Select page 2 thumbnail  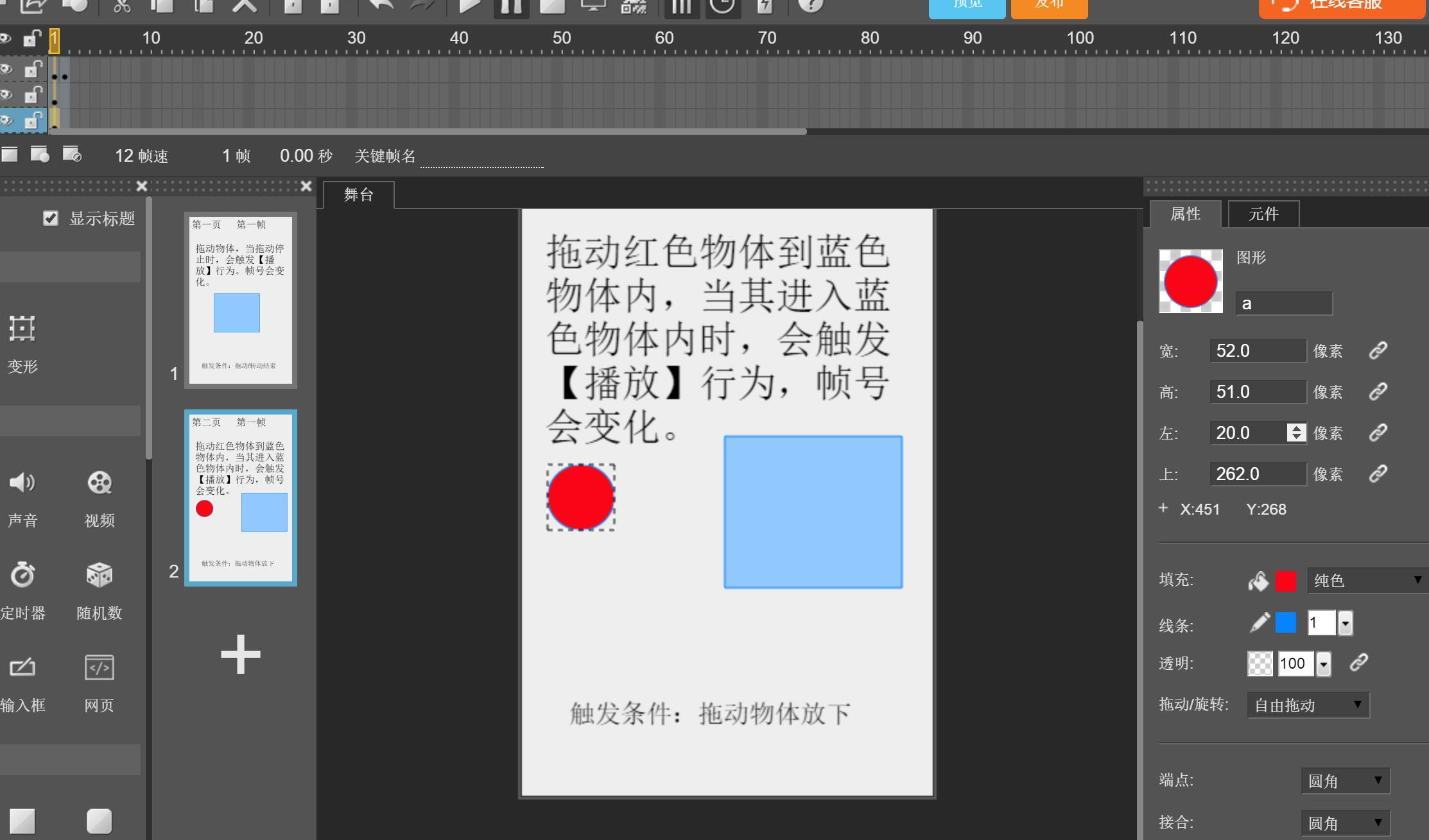(x=241, y=498)
